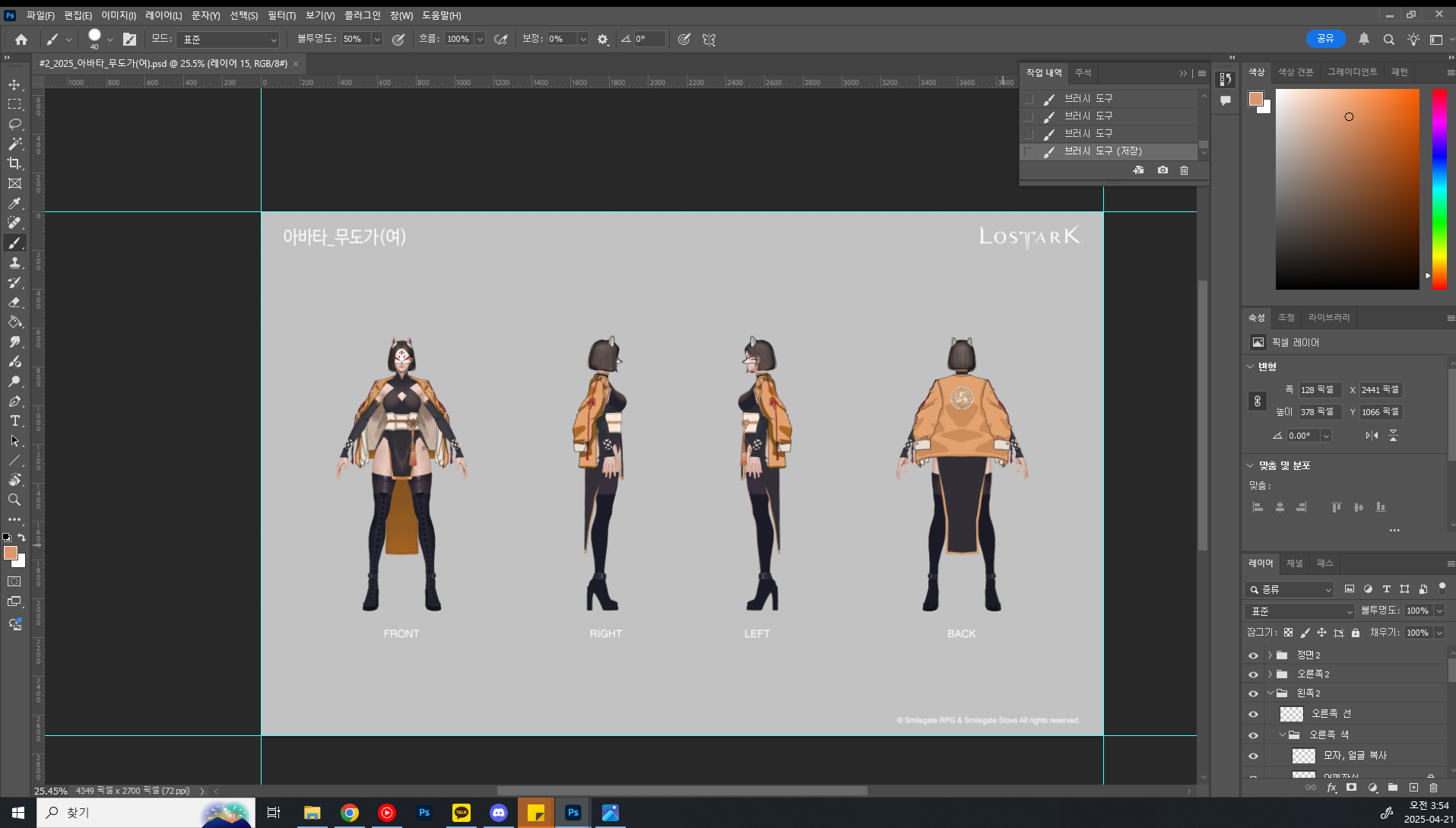Select the Paint Bucket tool
Image resolution: width=1456 pixels, height=828 pixels.
(14, 322)
